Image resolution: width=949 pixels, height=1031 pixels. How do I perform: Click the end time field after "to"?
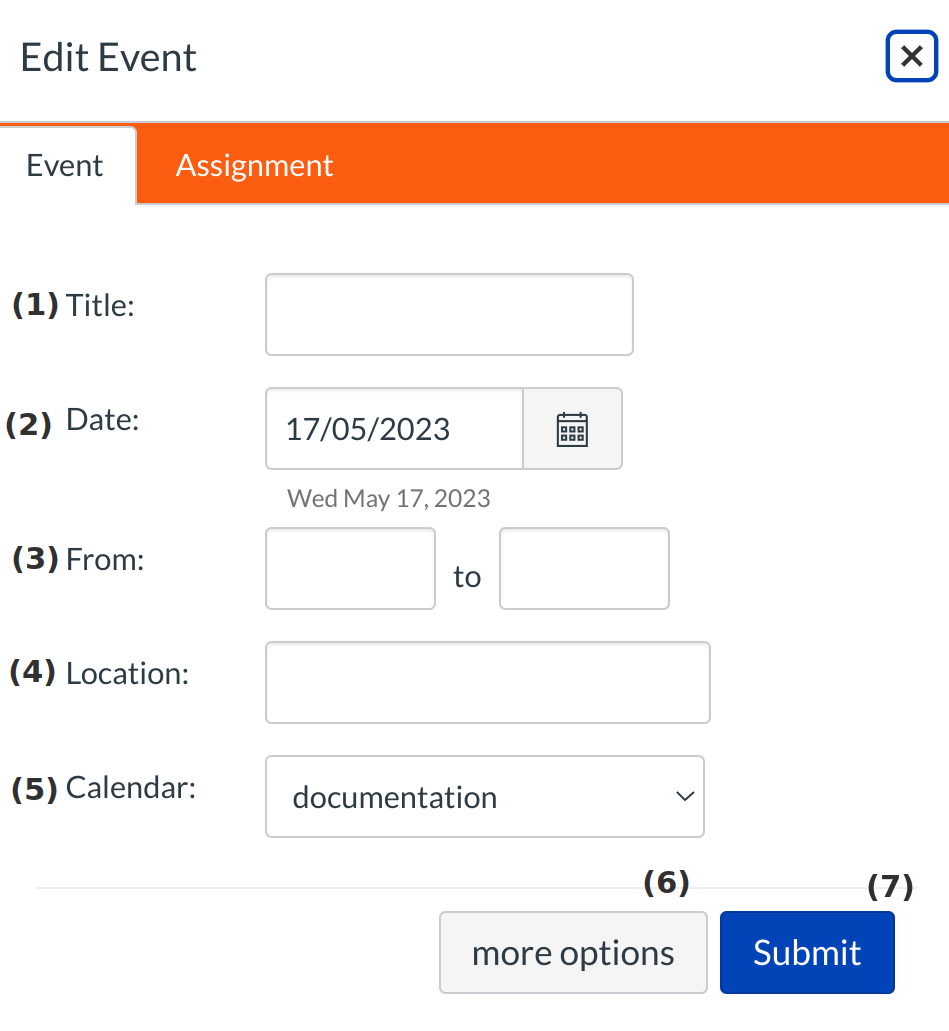click(x=584, y=568)
